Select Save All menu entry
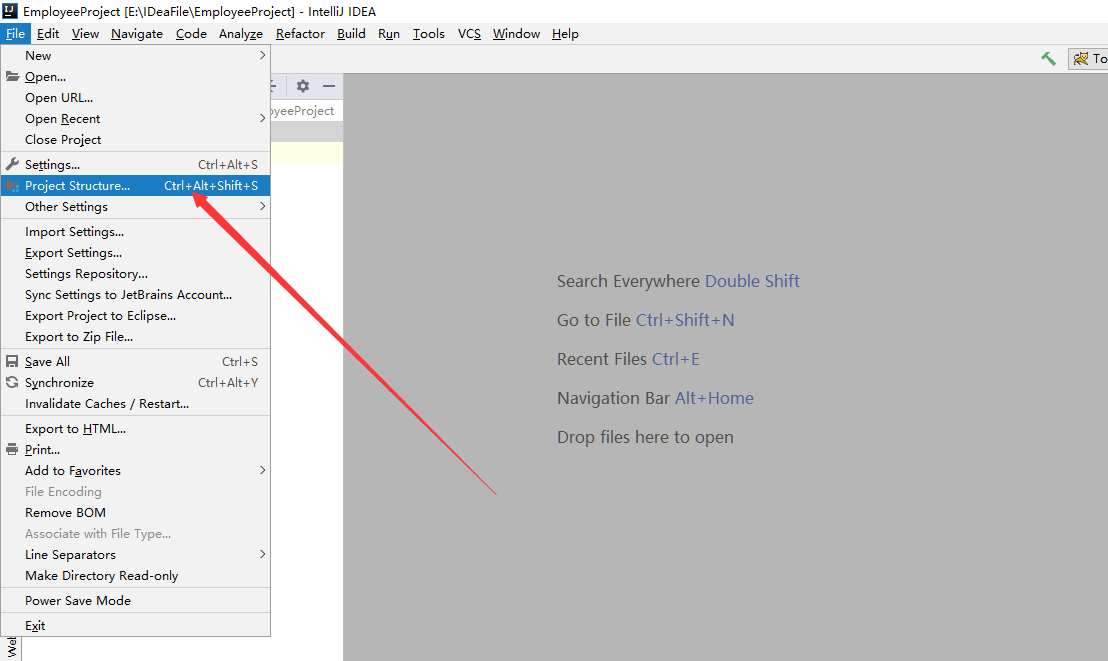The height and width of the screenshot is (661, 1108). pyautogui.click(x=136, y=361)
